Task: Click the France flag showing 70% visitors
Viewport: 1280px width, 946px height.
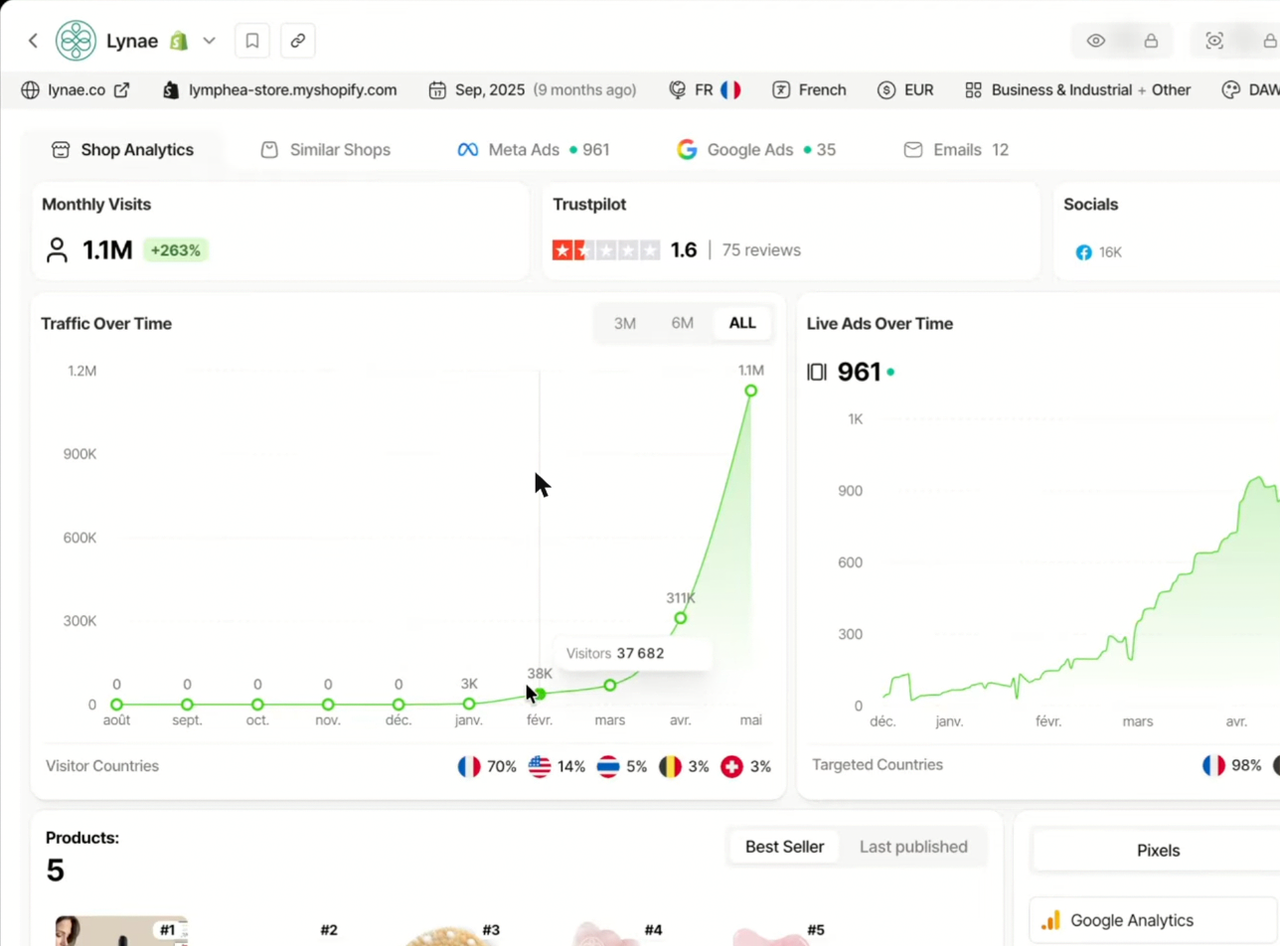Action: [469, 767]
